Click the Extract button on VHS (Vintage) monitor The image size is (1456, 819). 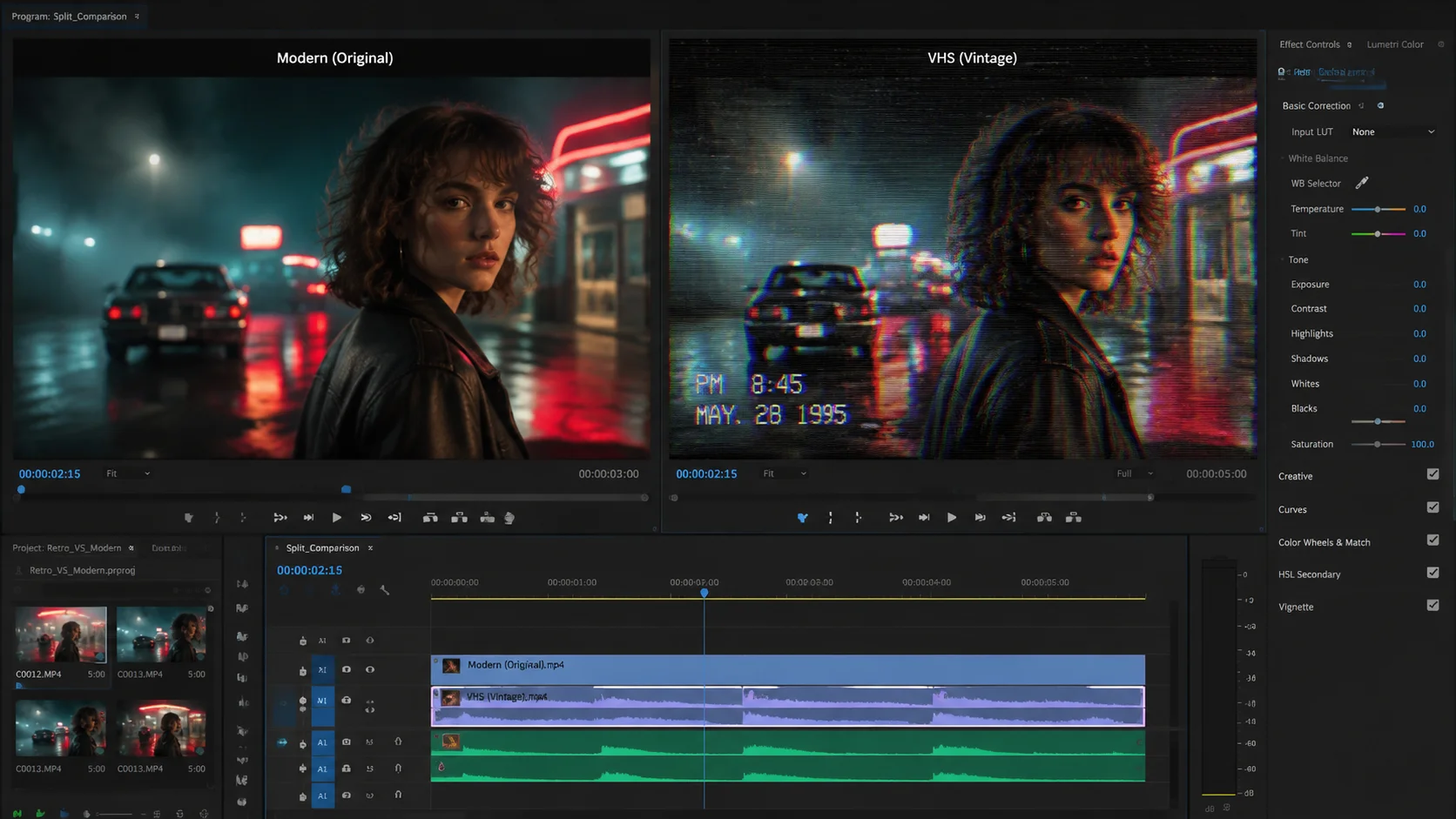pos(1074,518)
